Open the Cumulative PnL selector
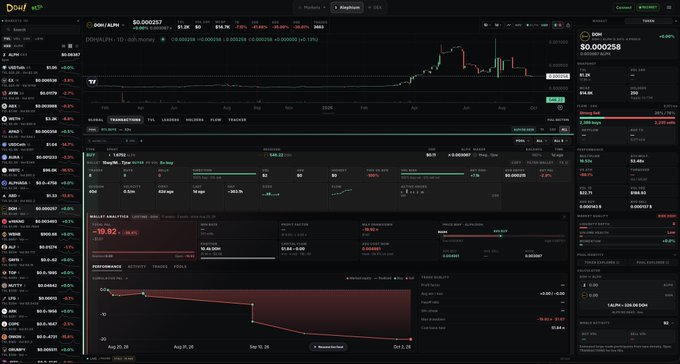The image size is (680, 364). click(x=110, y=278)
